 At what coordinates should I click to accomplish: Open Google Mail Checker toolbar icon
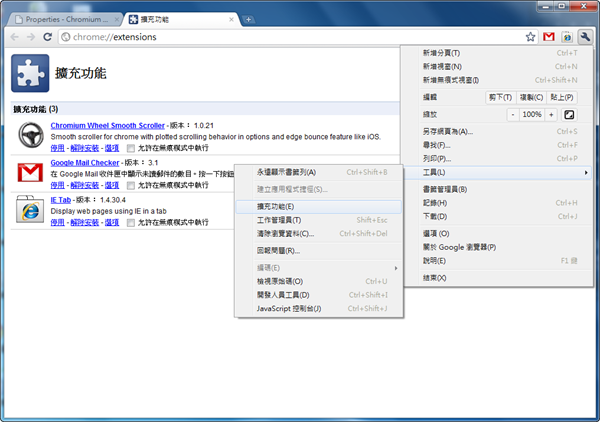(549, 37)
